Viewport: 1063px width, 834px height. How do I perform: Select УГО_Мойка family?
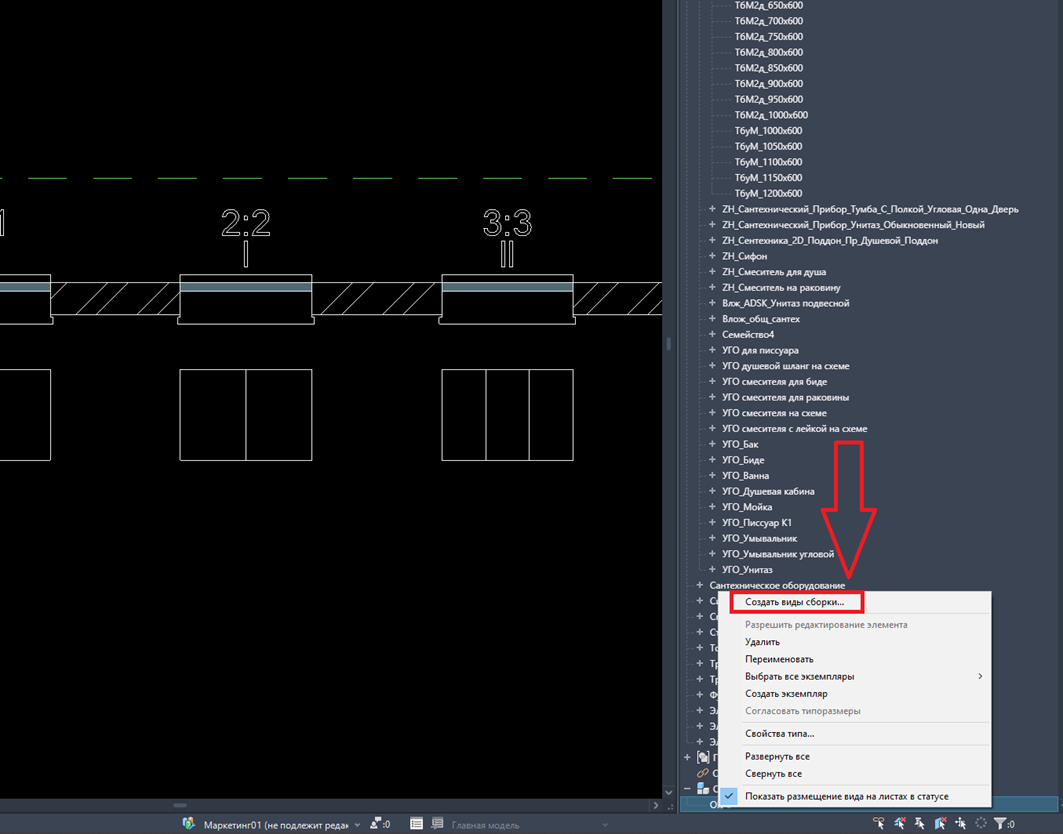coord(747,507)
